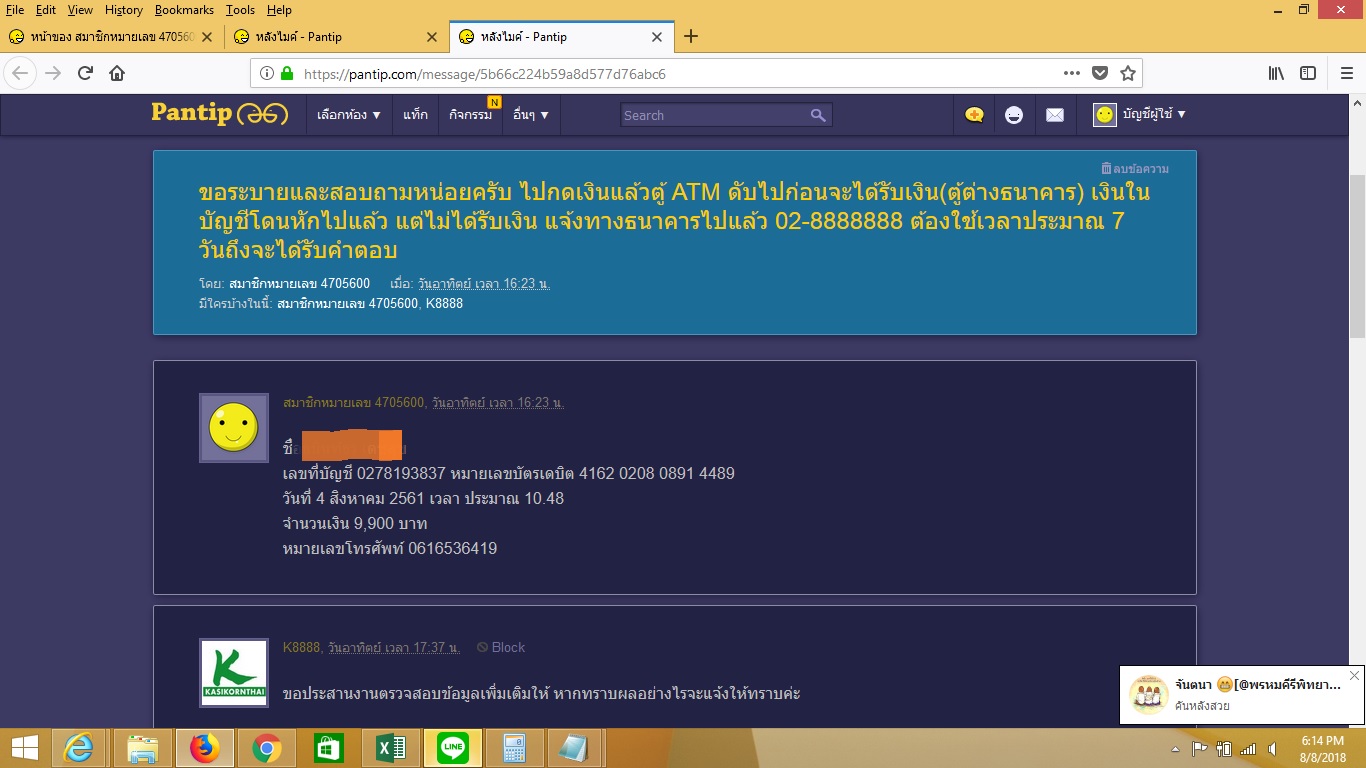Click the Kasikornthai K8888 avatar
This screenshot has width=1366, height=768.
click(234, 673)
